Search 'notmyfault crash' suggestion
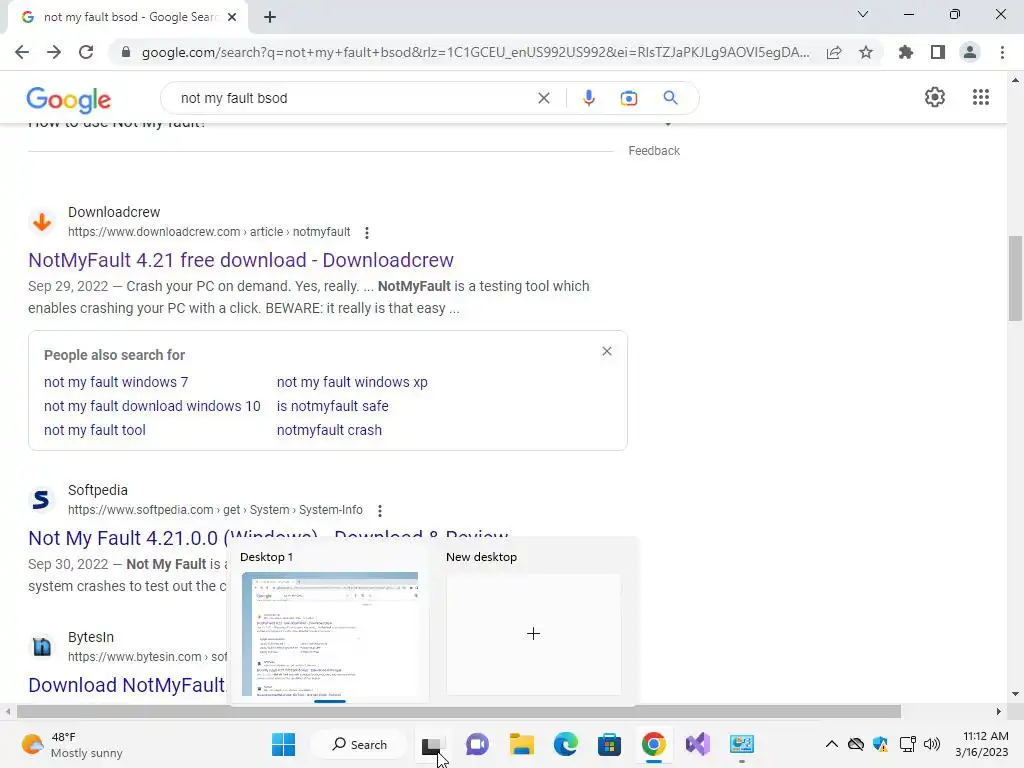 329,430
